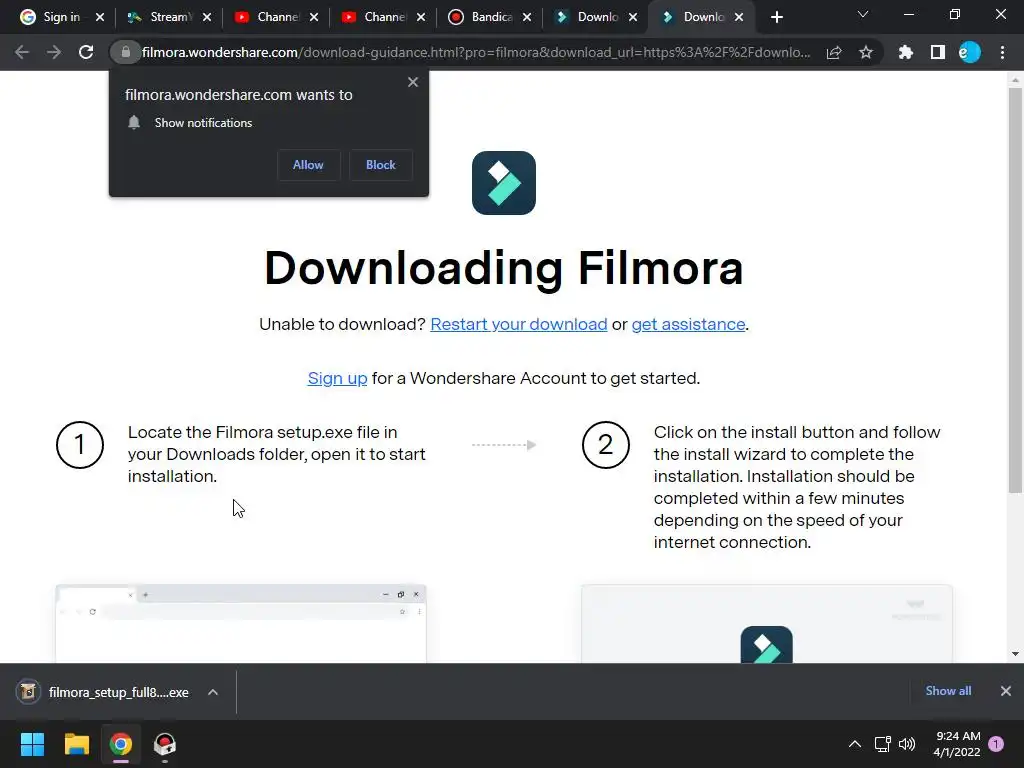The image size is (1024, 768).
Task: Switch to the second YouTube Channel tab
Action: (x=374, y=17)
